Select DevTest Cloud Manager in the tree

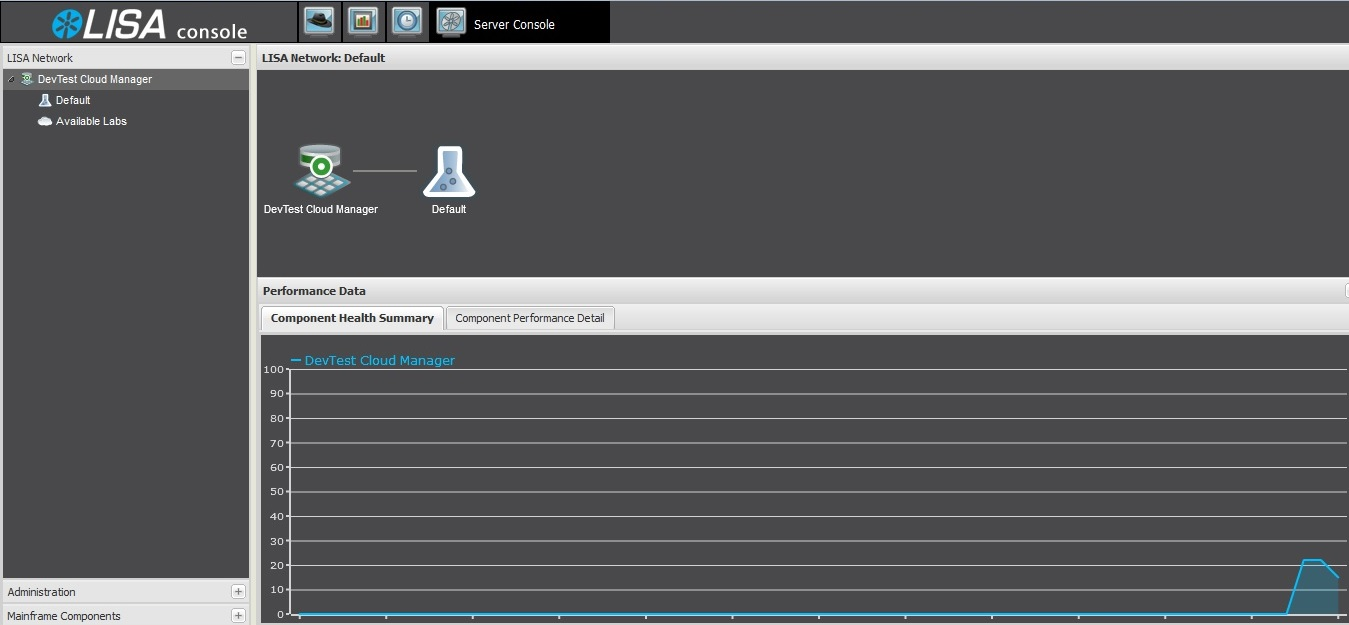95,79
